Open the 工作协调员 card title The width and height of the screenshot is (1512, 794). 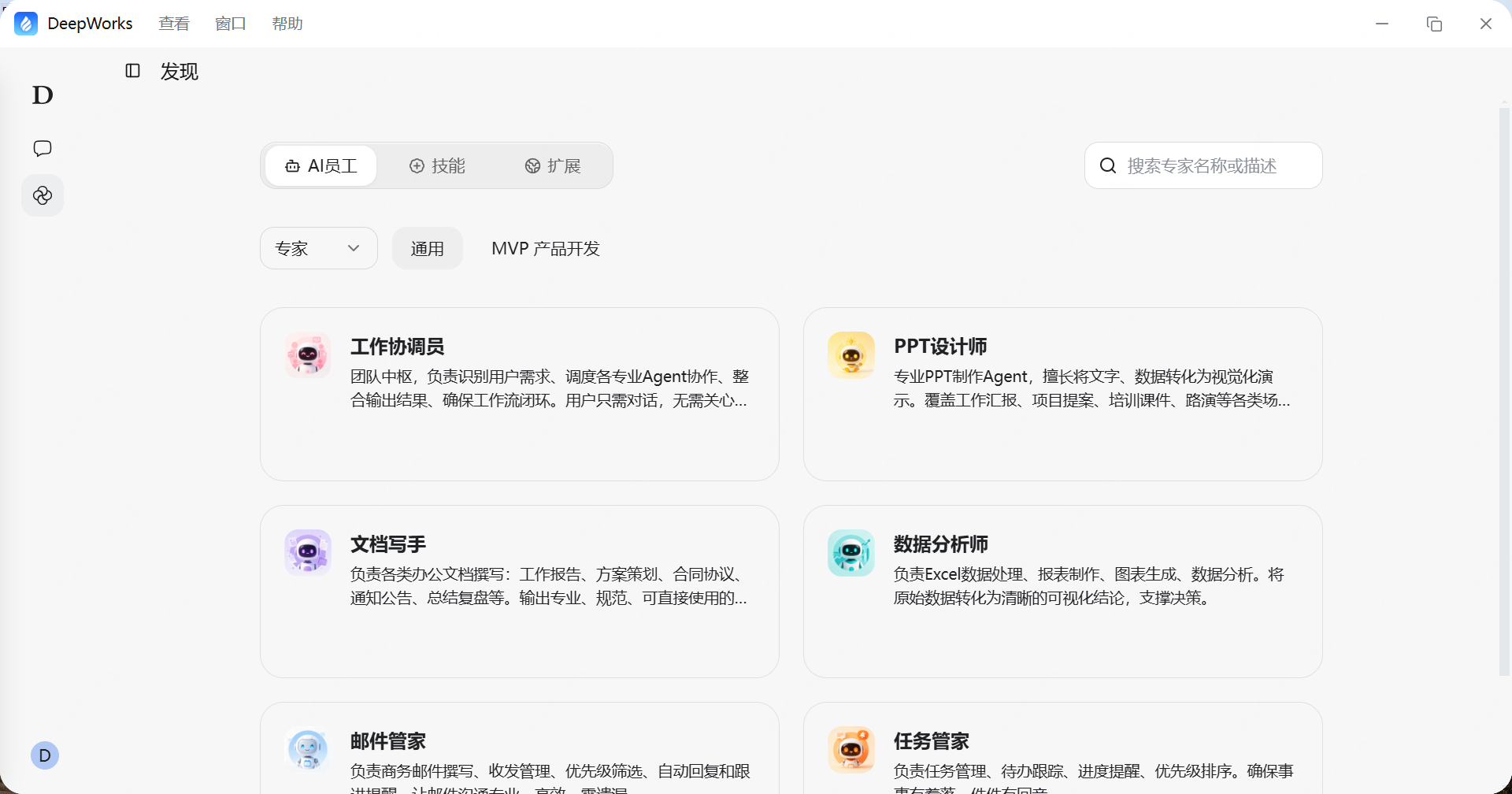point(398,347)
